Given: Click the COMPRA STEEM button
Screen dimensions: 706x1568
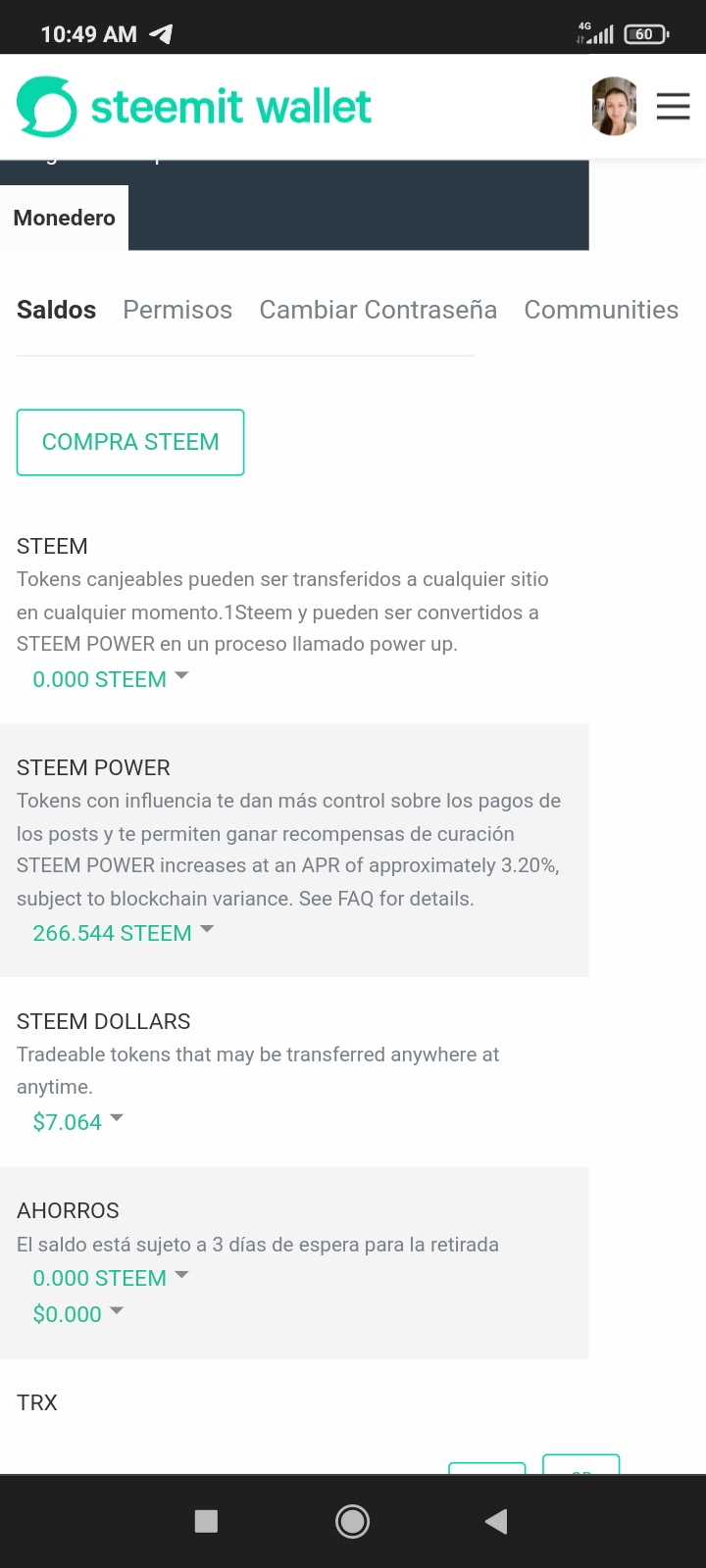Looking at the screenshot, I should tap(130, 442).
